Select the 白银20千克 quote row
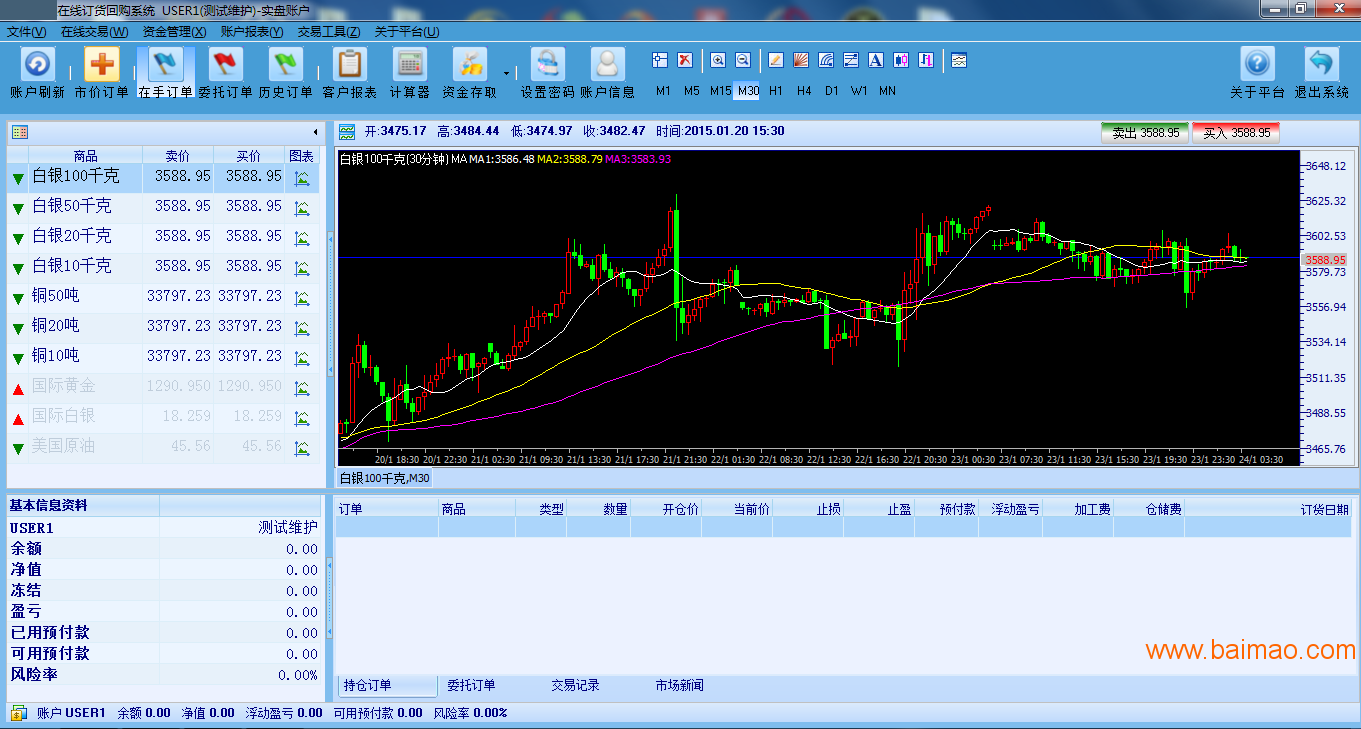Screen dimensions: 1361x729 [164, 238]
